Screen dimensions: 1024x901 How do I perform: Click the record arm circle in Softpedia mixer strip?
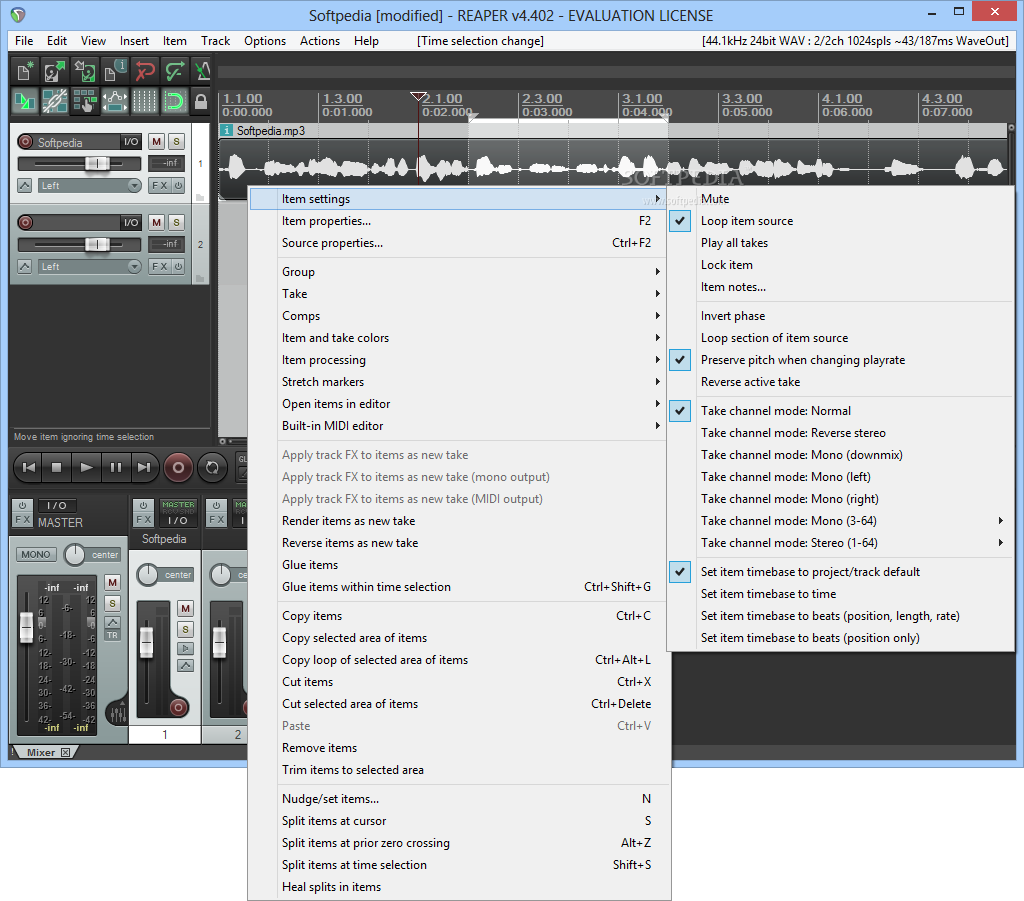pyautogui.click(x=178, y=707)
